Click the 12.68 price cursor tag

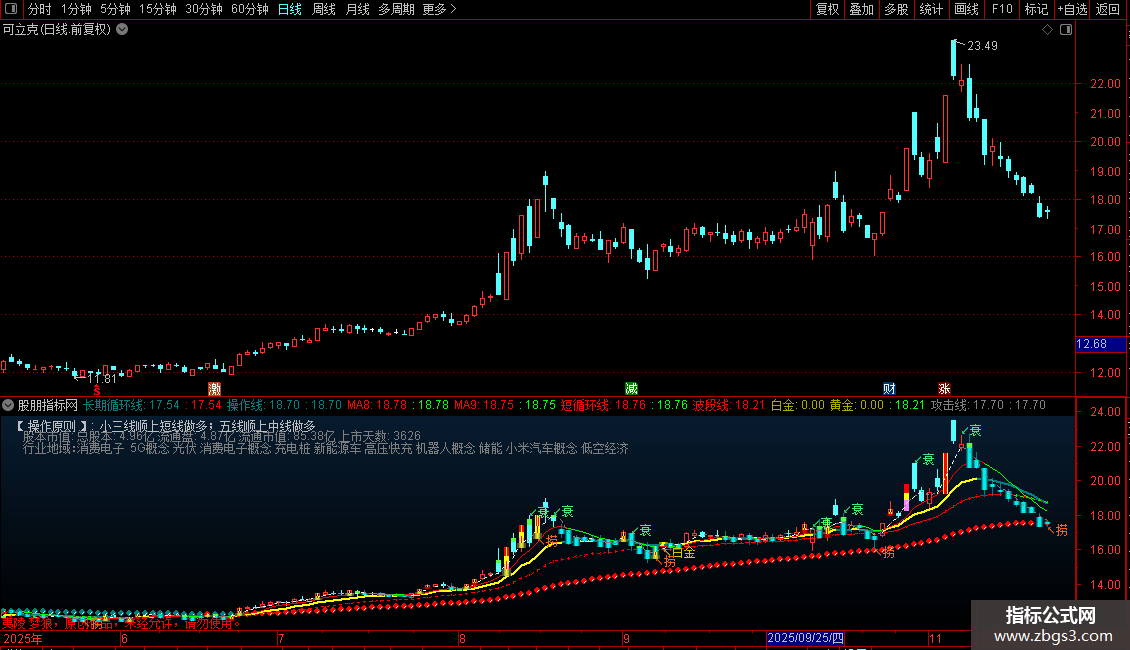click(1100, 344)
